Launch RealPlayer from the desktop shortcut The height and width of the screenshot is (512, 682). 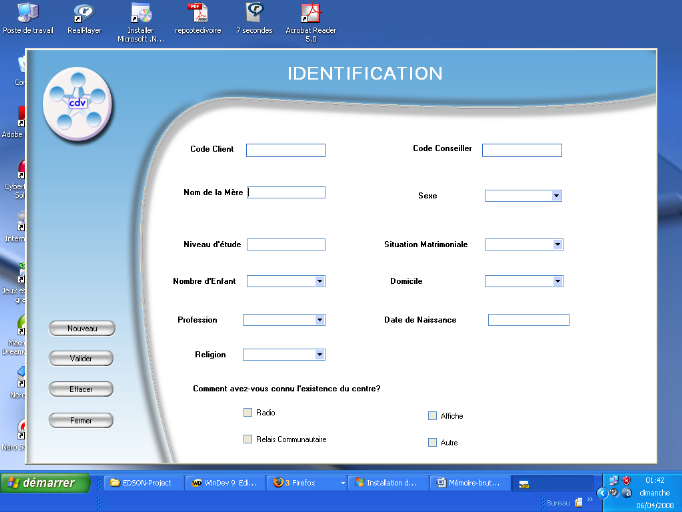point(83,14)
